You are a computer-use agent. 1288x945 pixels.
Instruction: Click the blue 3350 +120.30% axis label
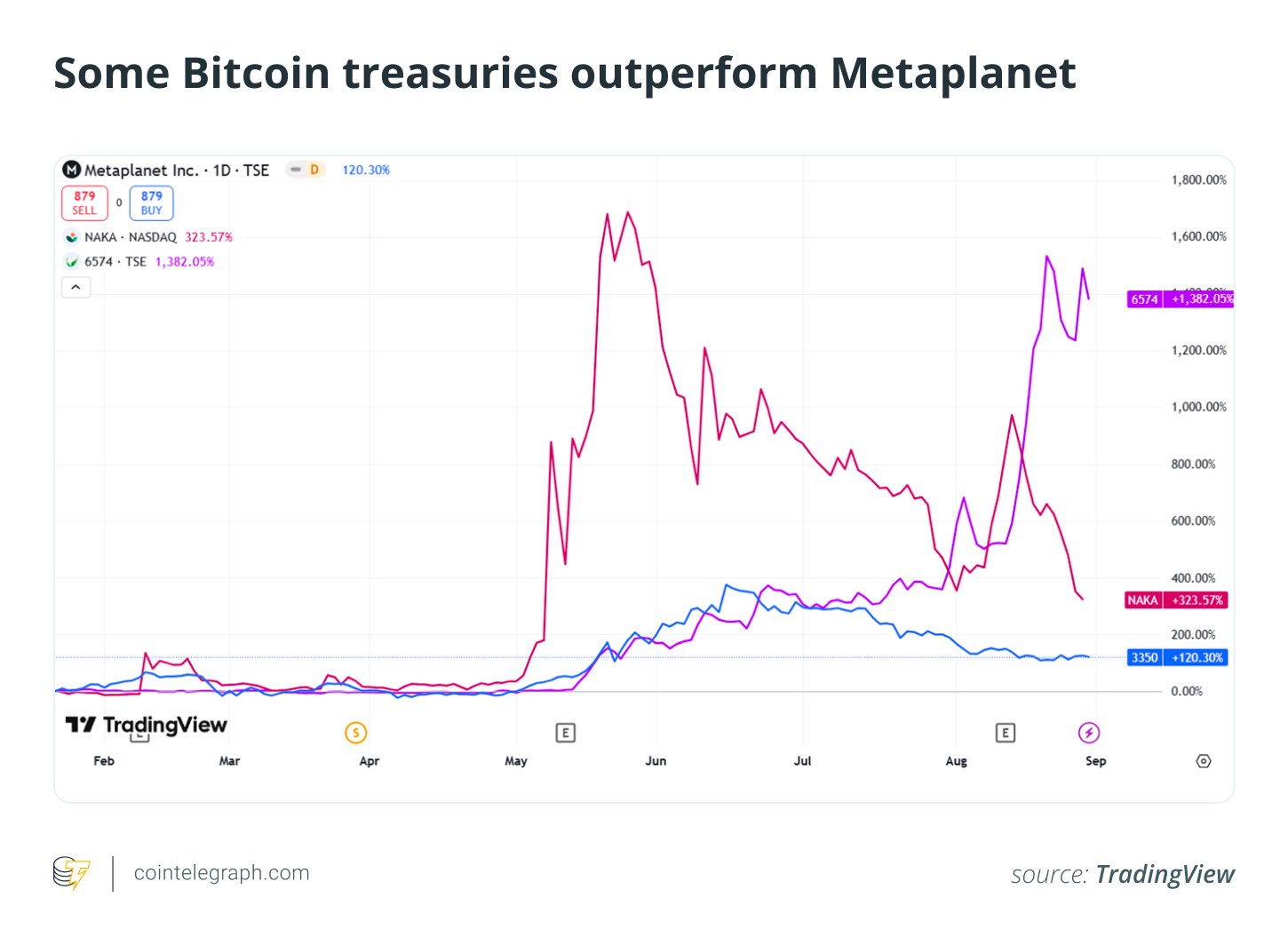1177,657
